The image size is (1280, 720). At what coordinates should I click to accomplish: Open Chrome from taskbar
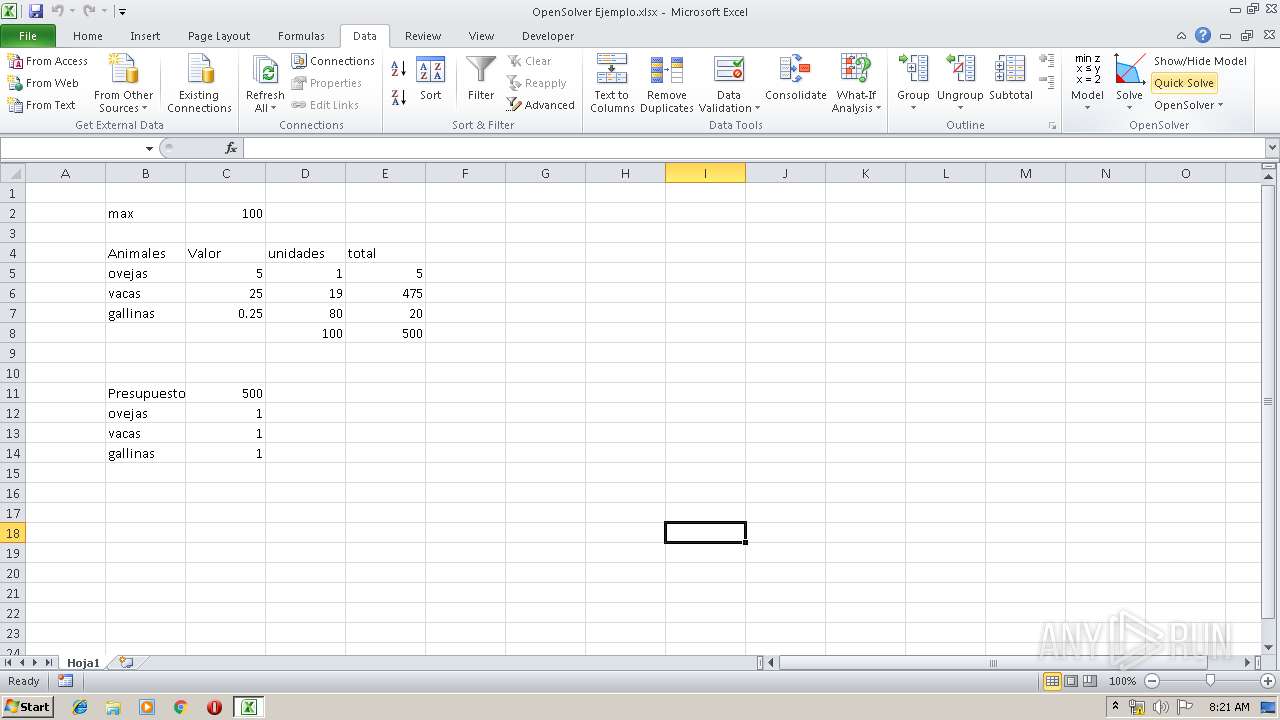click(x=180, y=707)
